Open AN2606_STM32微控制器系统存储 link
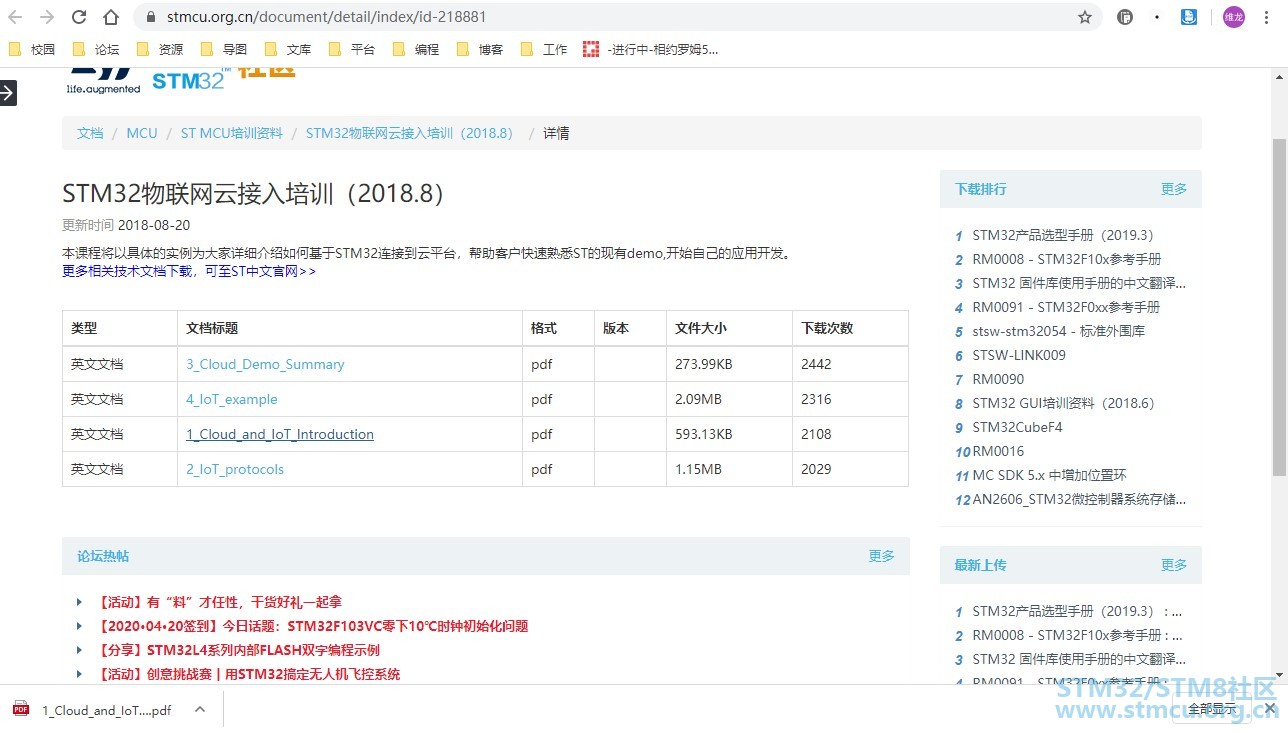The height and width of the screenshot is (733, 1288). coord(1080,500)
